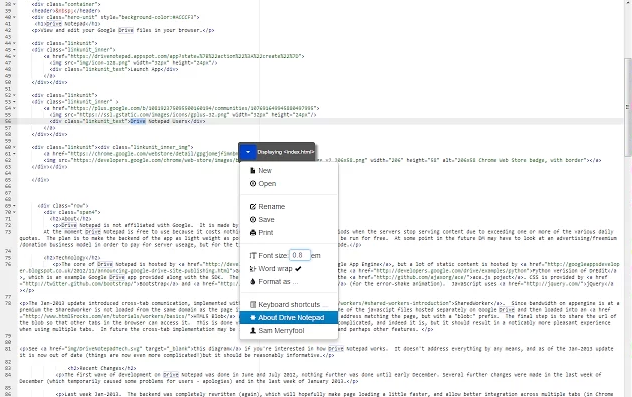This screenshot has height=397, width=632.
Task: Collapse the fold arrow at line 40
Action: (x=15, y=17)
